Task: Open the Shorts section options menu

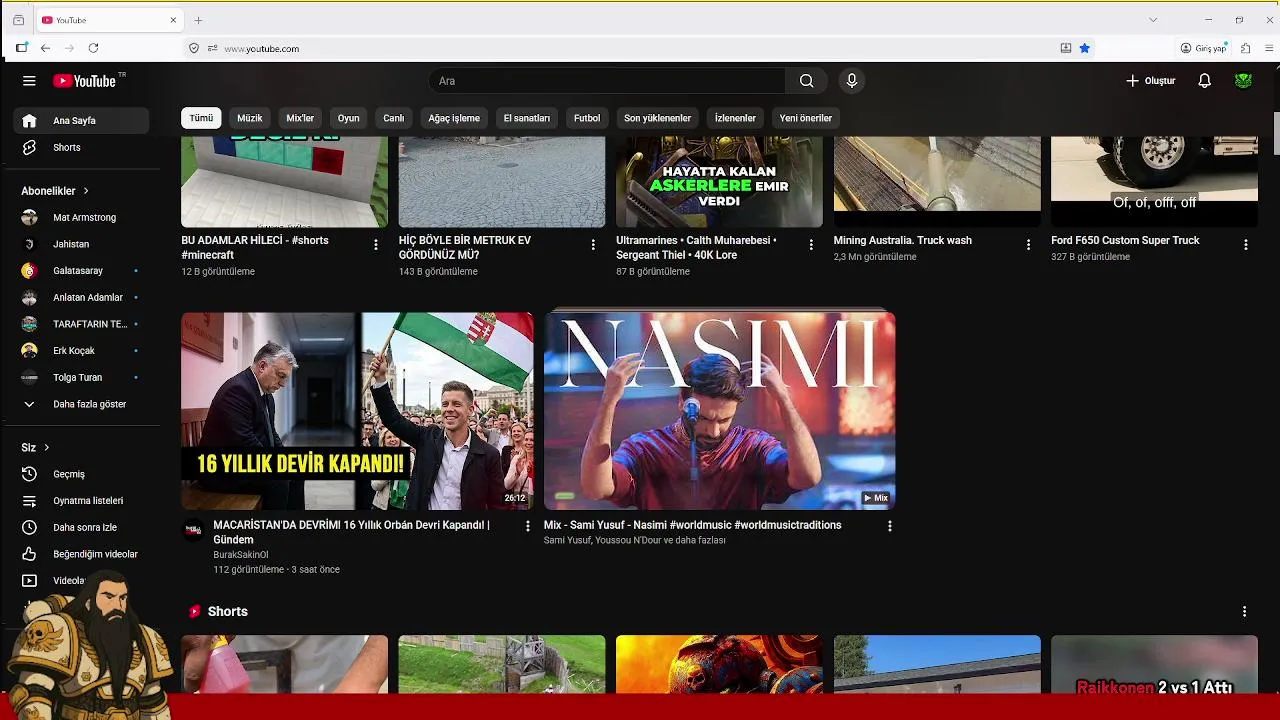Action: tap(1244, 611)
